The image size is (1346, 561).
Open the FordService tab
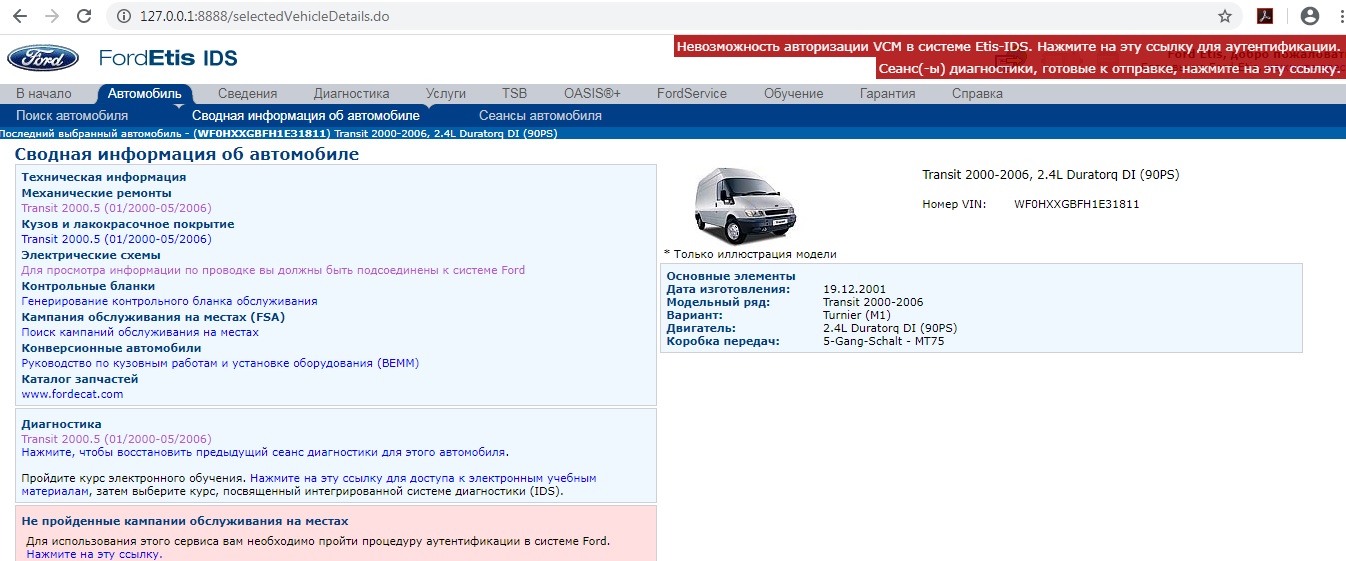692,94
